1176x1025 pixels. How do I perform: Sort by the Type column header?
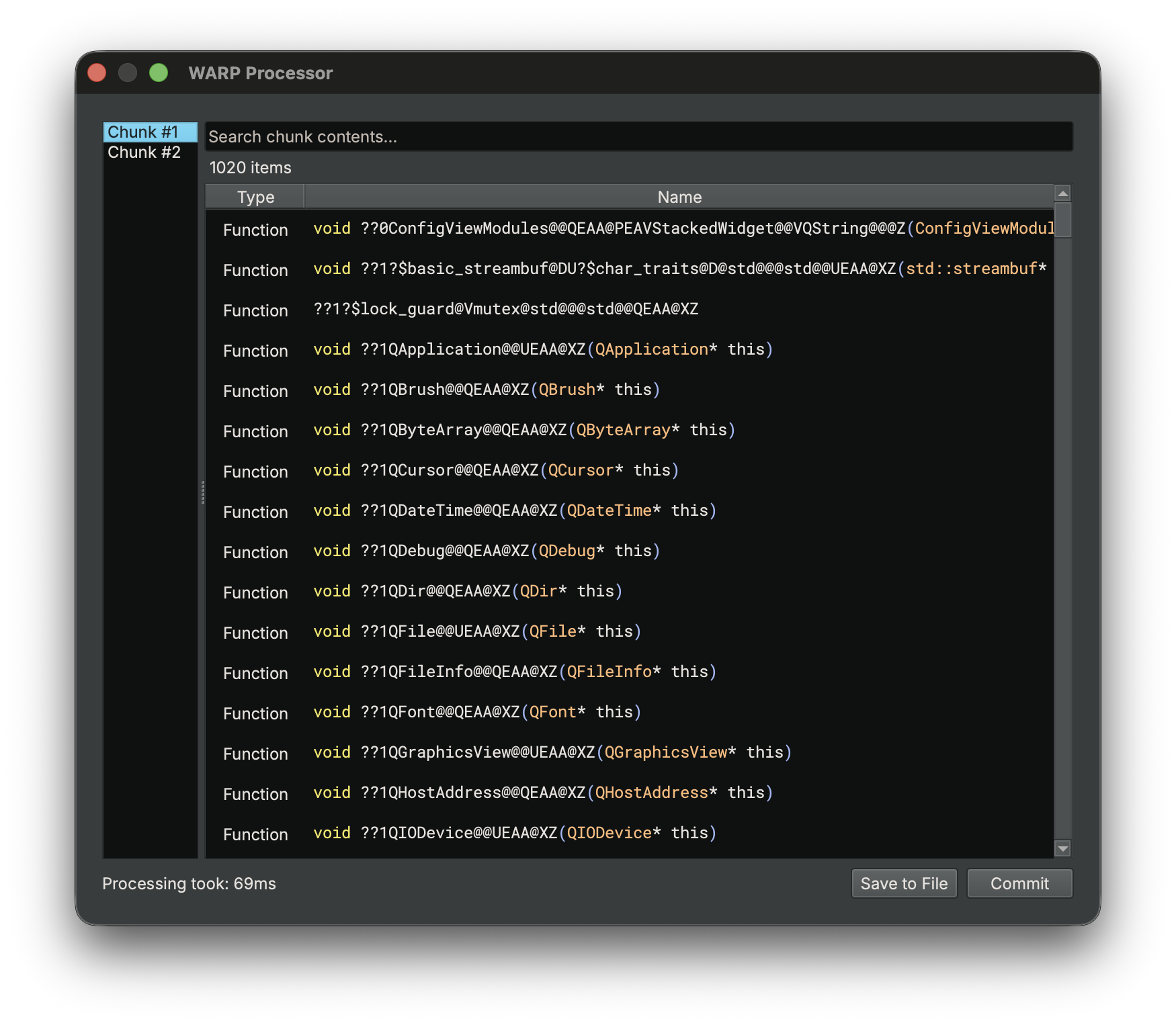(x=255, y=197)
